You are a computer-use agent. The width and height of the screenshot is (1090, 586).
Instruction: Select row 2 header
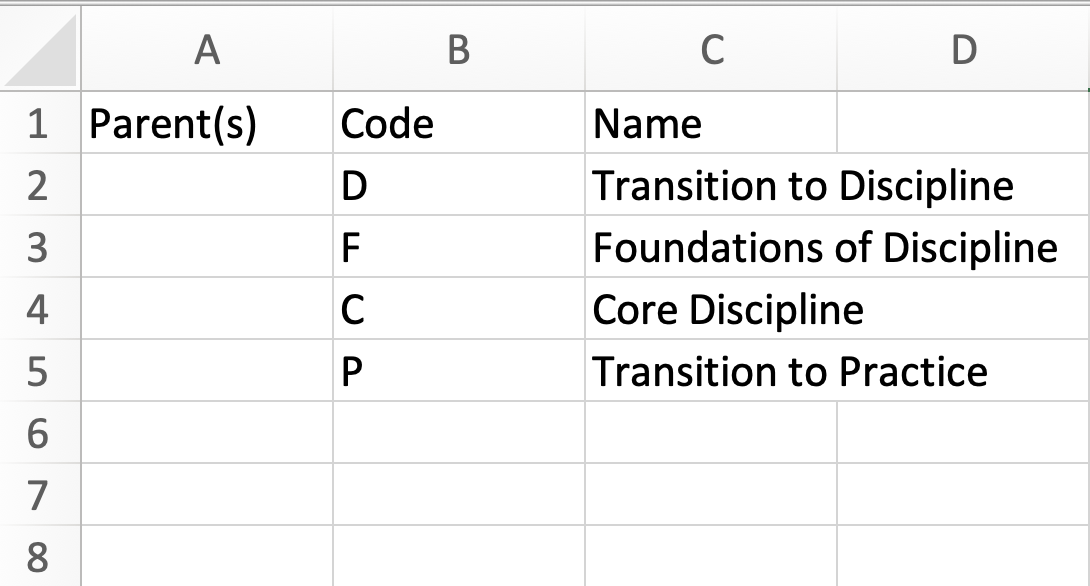tap(38, 186)
